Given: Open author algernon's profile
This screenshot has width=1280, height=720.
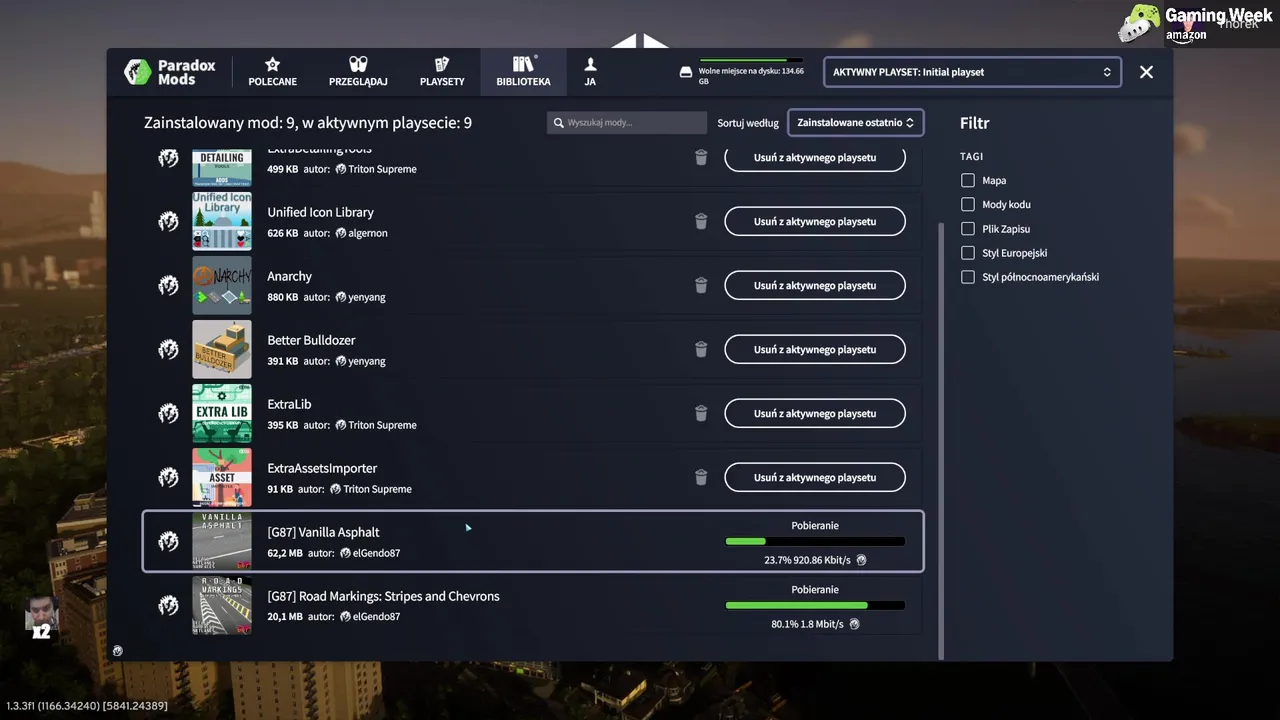Looking at the screenshot, I should [x=361, y=233].
